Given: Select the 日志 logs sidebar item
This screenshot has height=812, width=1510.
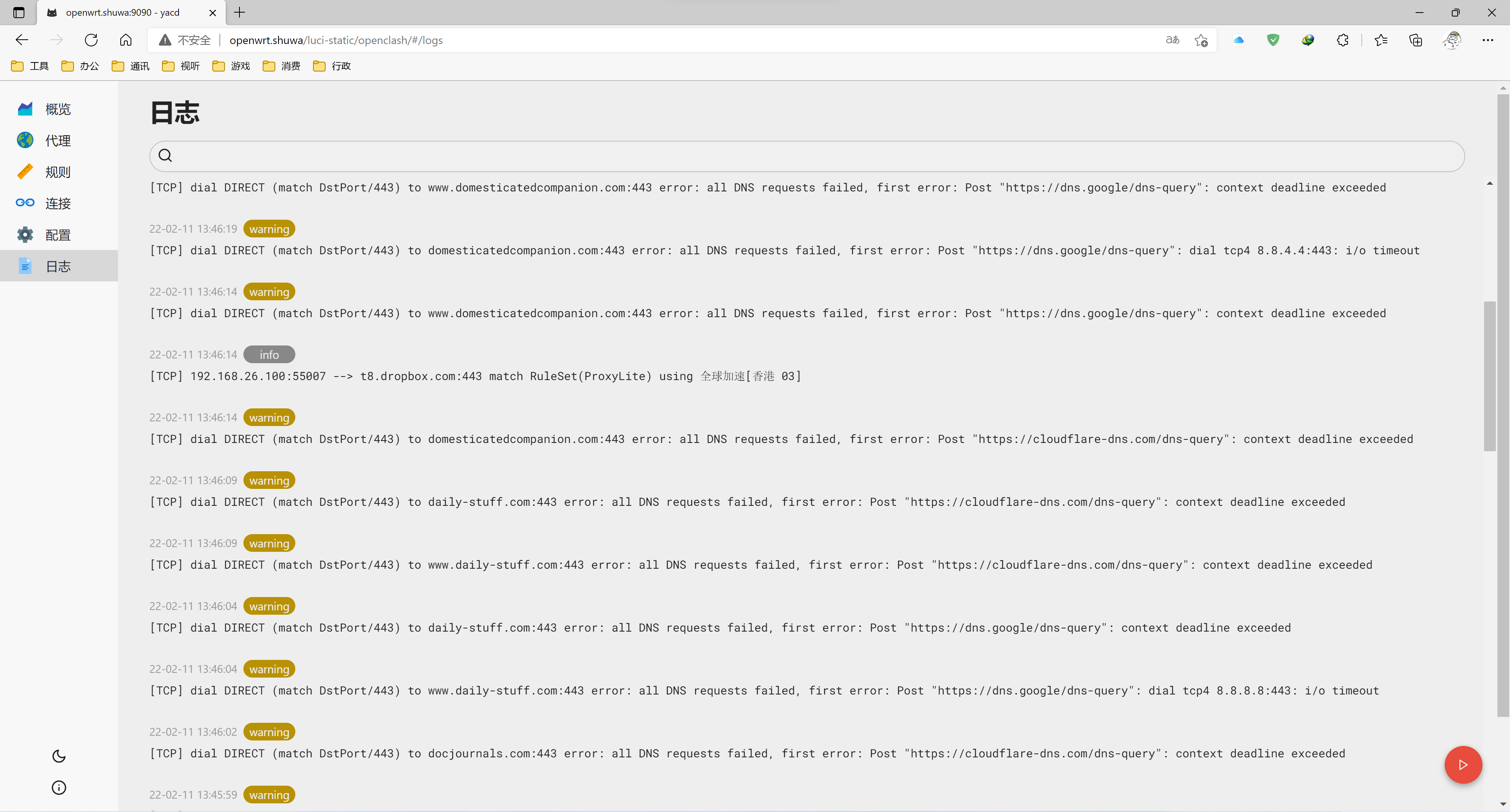Looking at the screenshot, I should [x=58, y=266].
